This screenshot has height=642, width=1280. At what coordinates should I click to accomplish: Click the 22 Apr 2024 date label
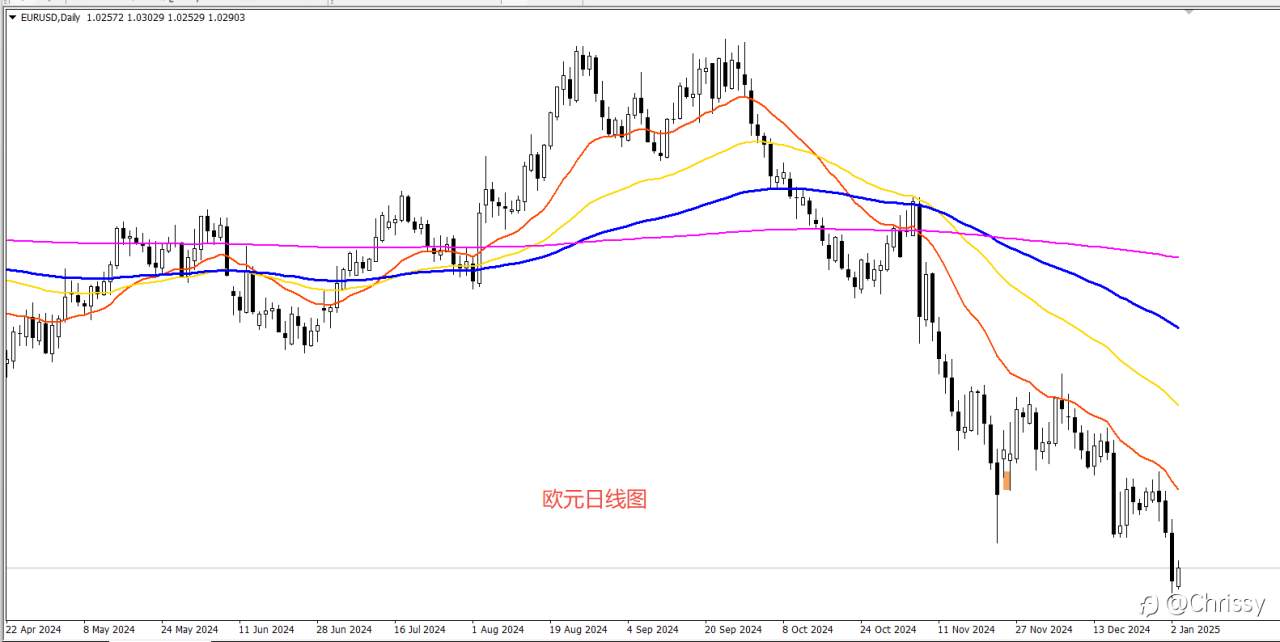35,630
